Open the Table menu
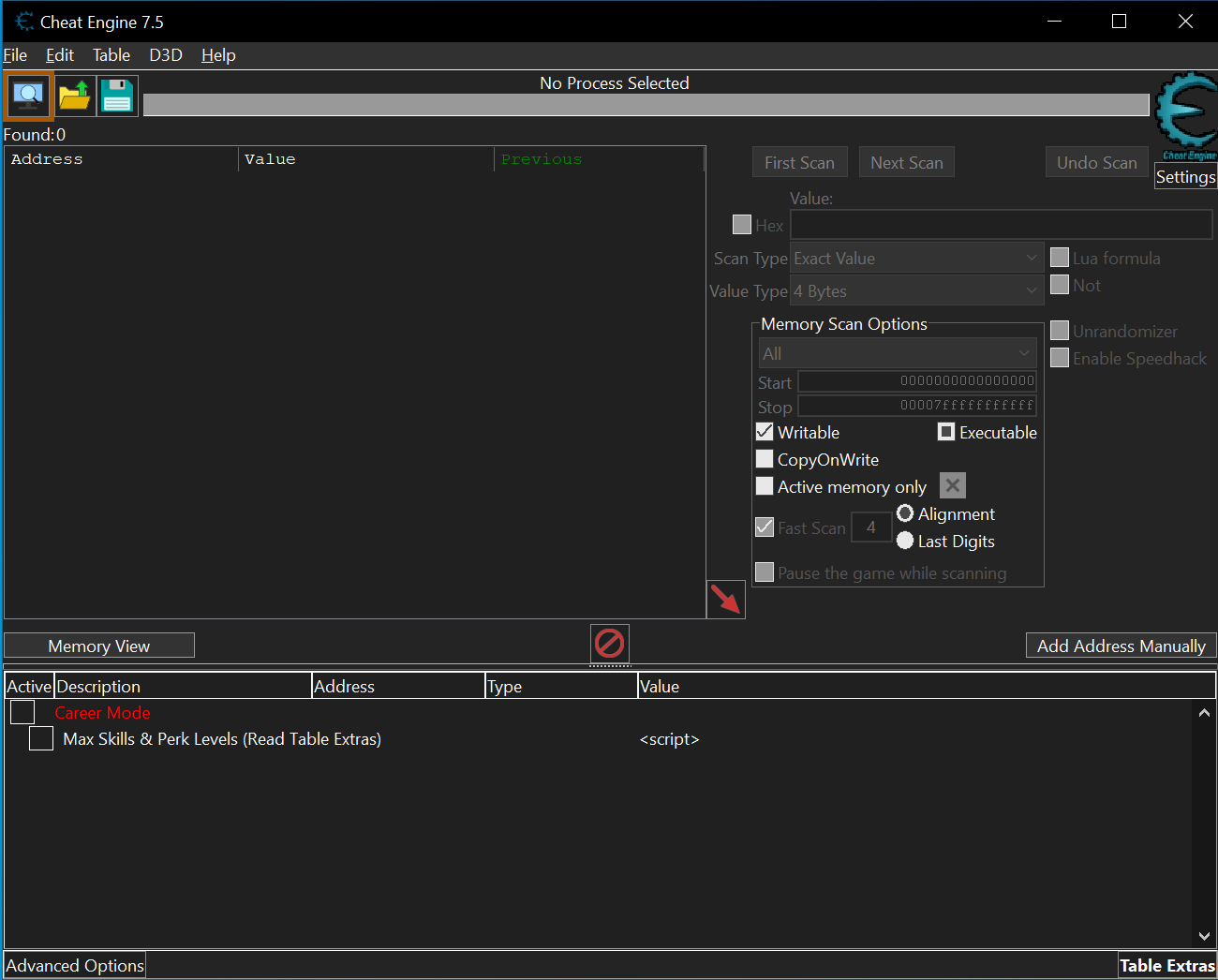This screenshot has height=980, width=1218. tap(111, 55)
